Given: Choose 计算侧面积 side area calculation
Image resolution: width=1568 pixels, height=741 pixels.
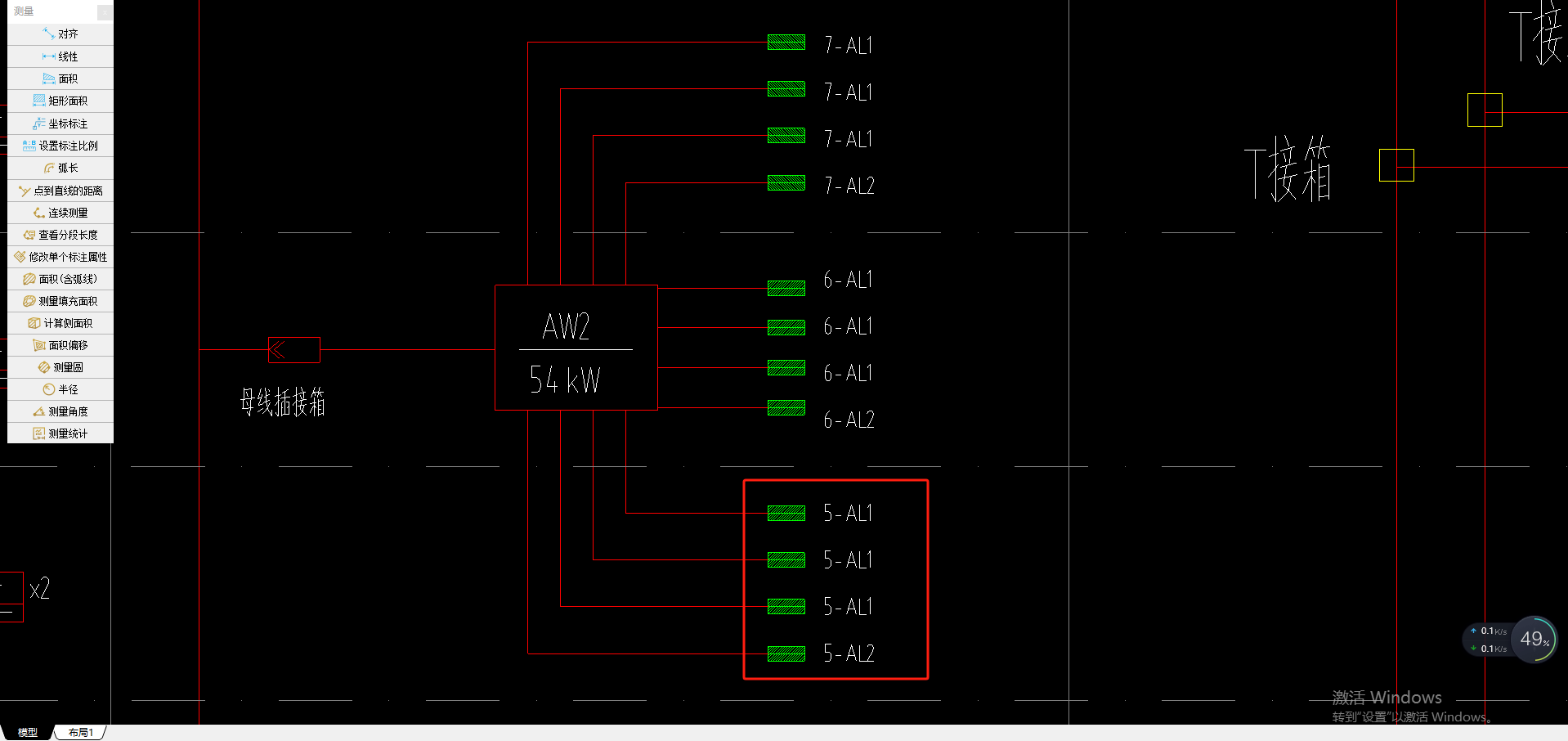Looking at the screenshot, I should click(x=60, y=323).
